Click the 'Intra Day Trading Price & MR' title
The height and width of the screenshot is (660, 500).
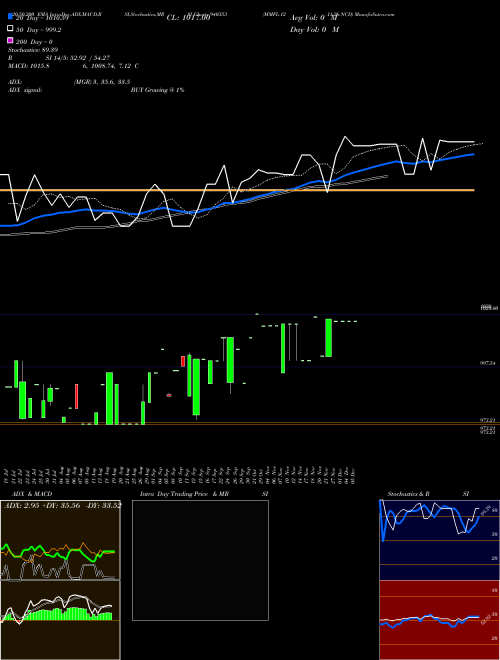tap(184, 494)
